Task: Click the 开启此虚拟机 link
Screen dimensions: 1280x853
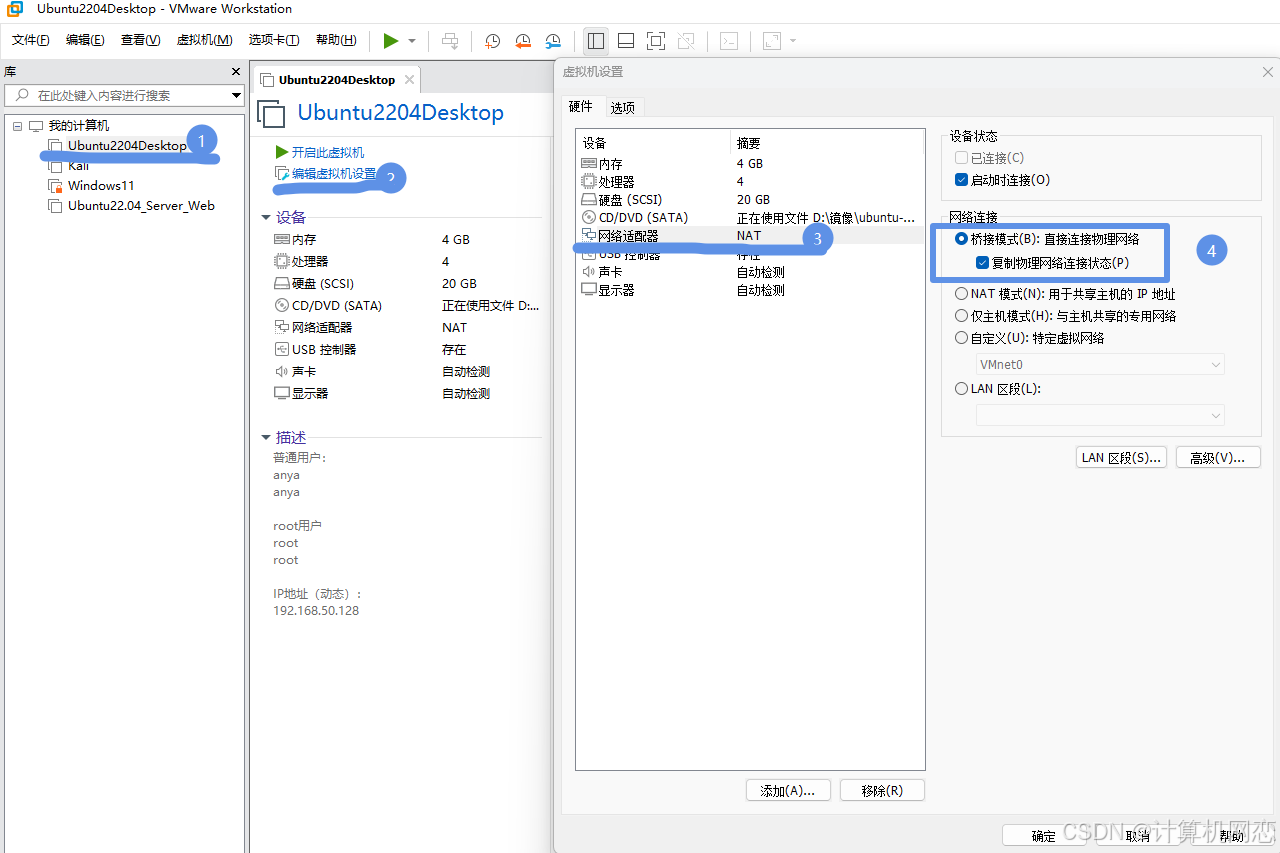Action: click(x=327, y=152)
